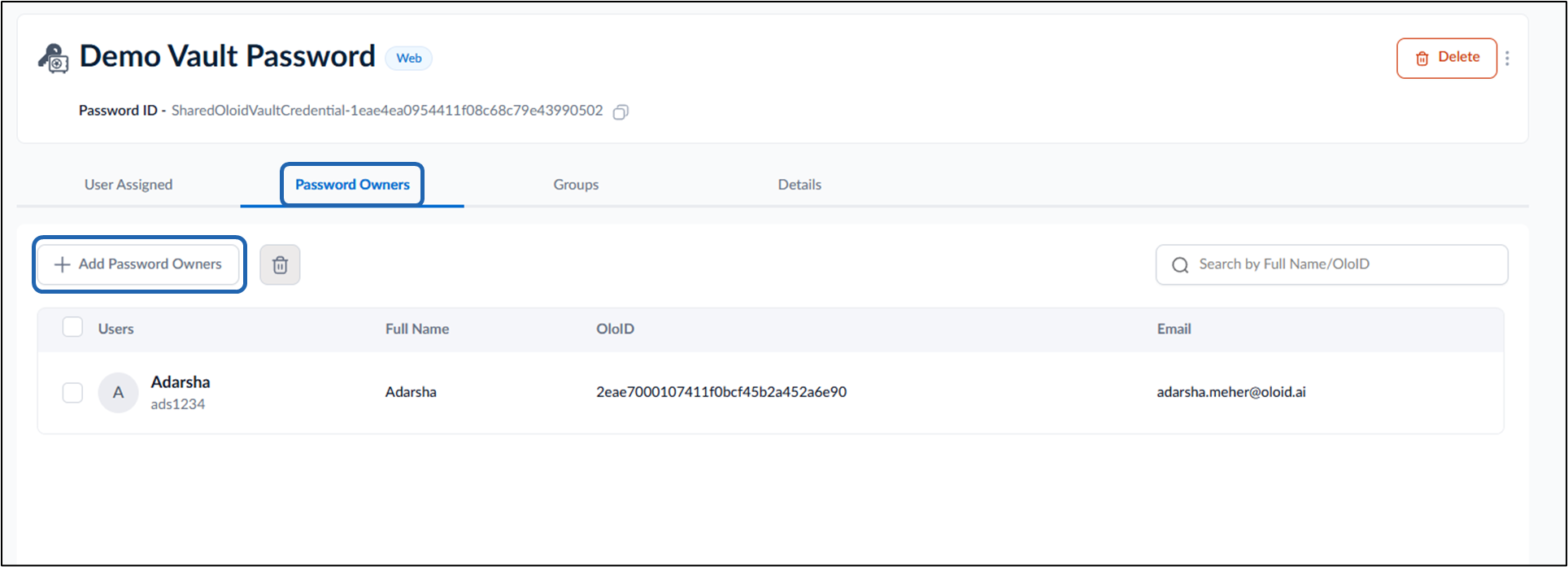Focus the Search by Full Name/OloID field
Viewport: 1568px width, 567px height.
pos(1331,265)
